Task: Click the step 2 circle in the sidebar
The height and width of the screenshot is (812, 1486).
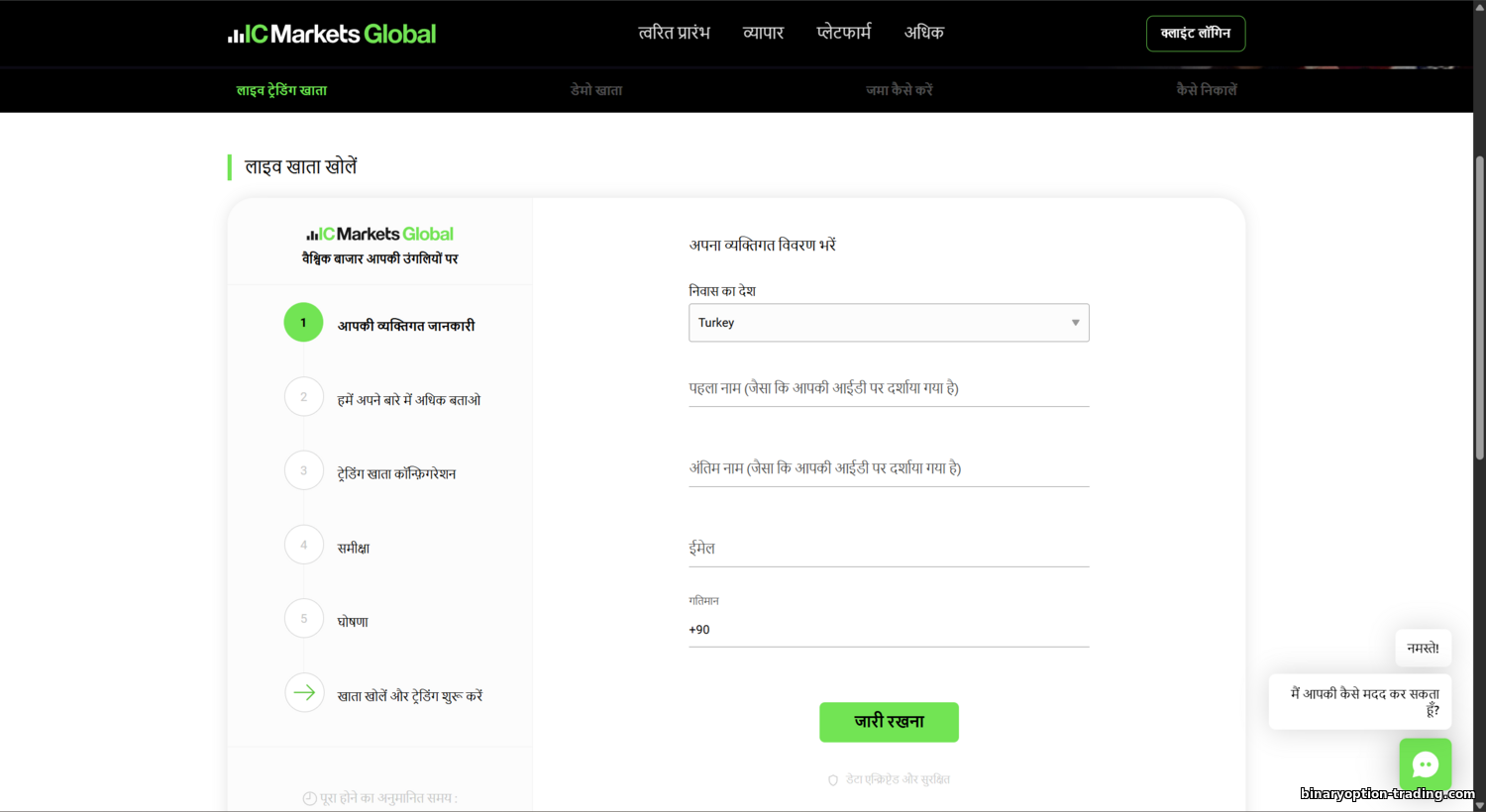Action: 303,397
